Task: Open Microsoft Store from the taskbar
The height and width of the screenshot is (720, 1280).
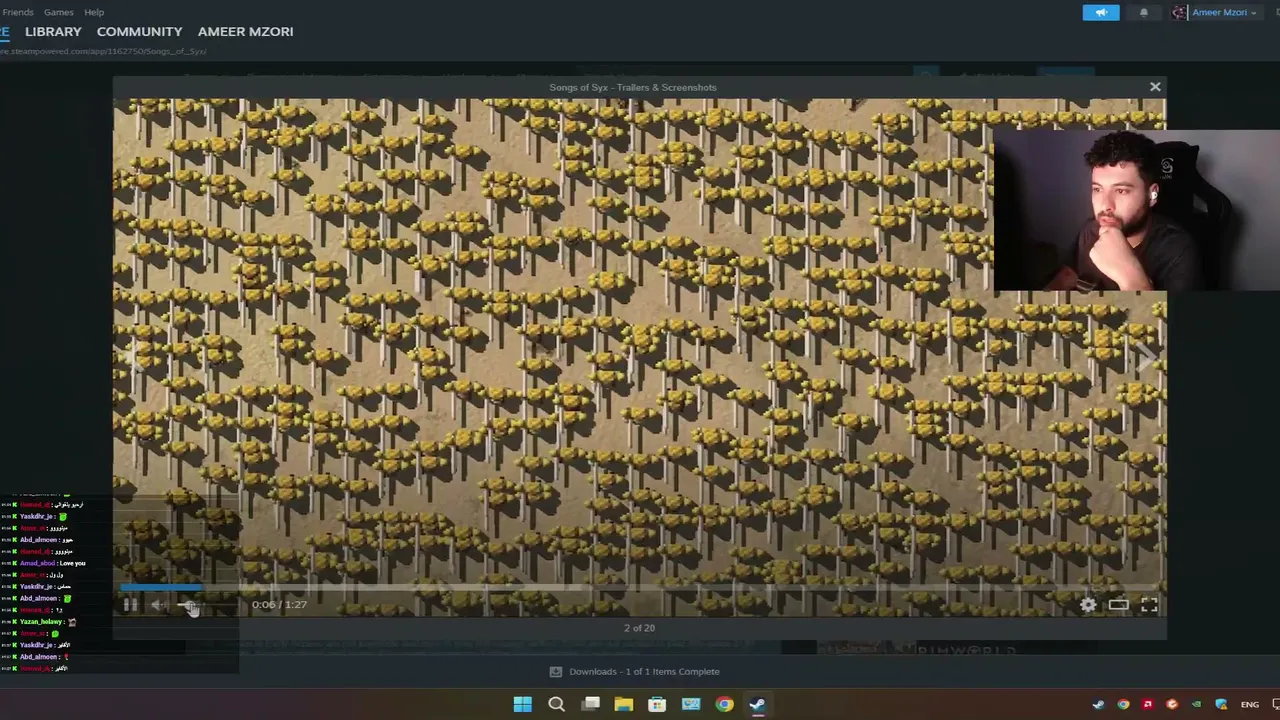Action: (657, 704)
